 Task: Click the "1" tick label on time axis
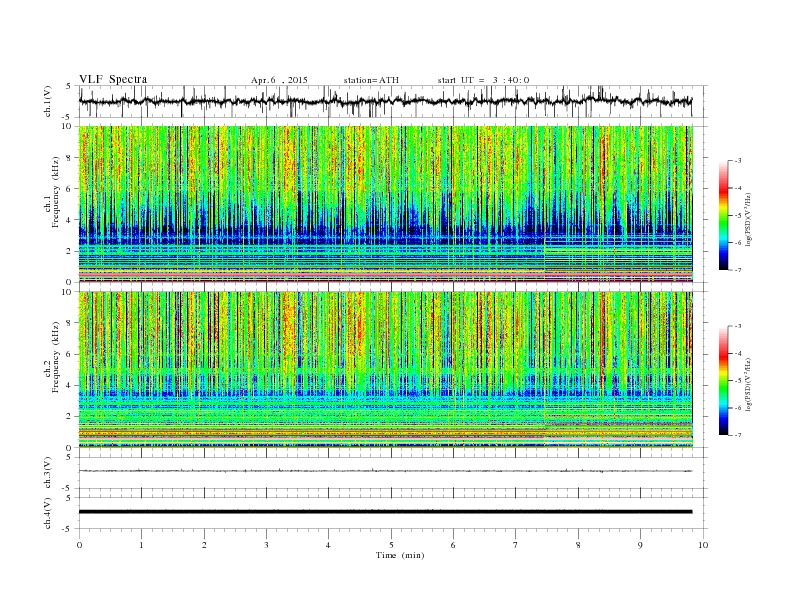[x=142, y=545]
